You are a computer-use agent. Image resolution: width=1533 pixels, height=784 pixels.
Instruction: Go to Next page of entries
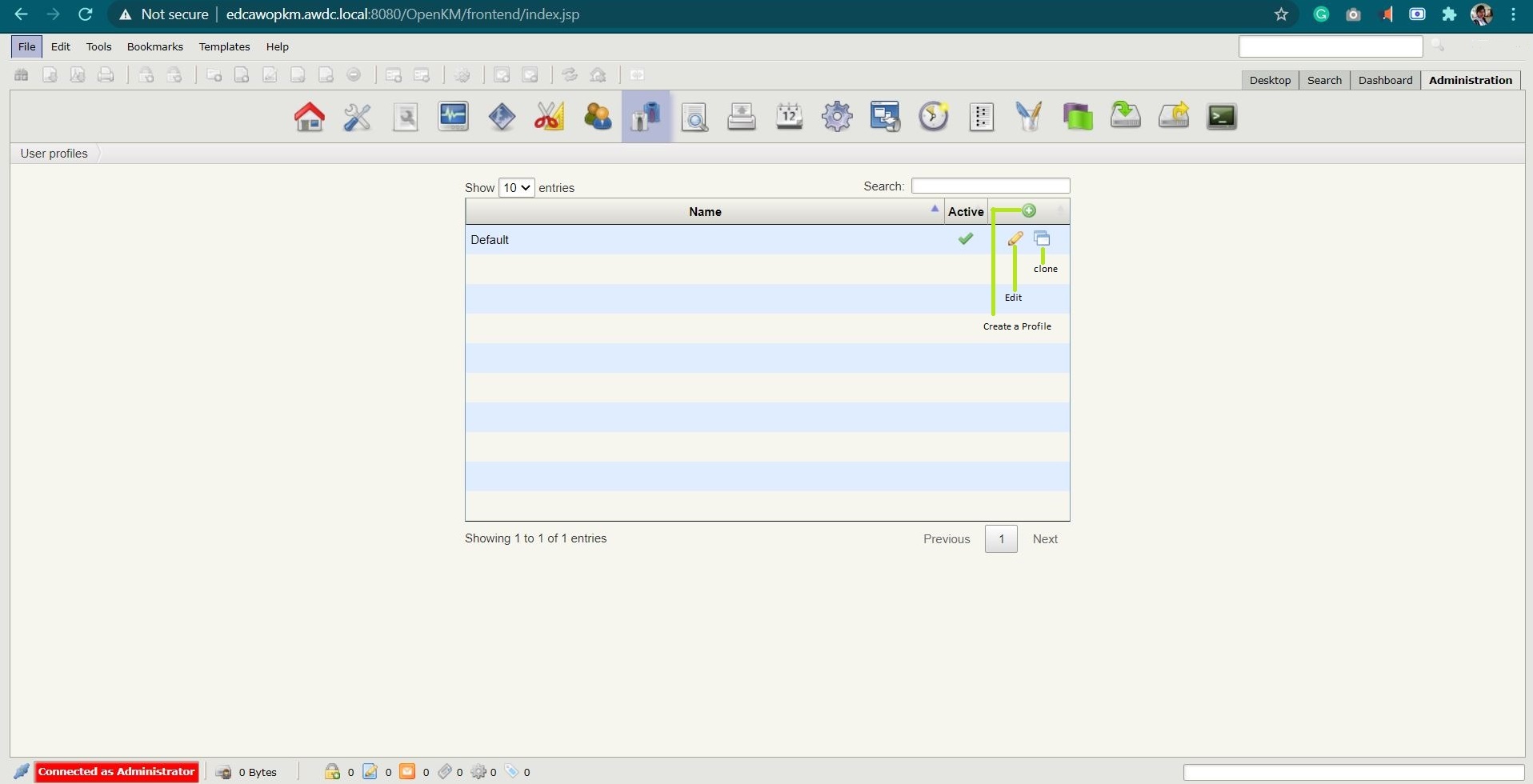tap(1045, 539)
